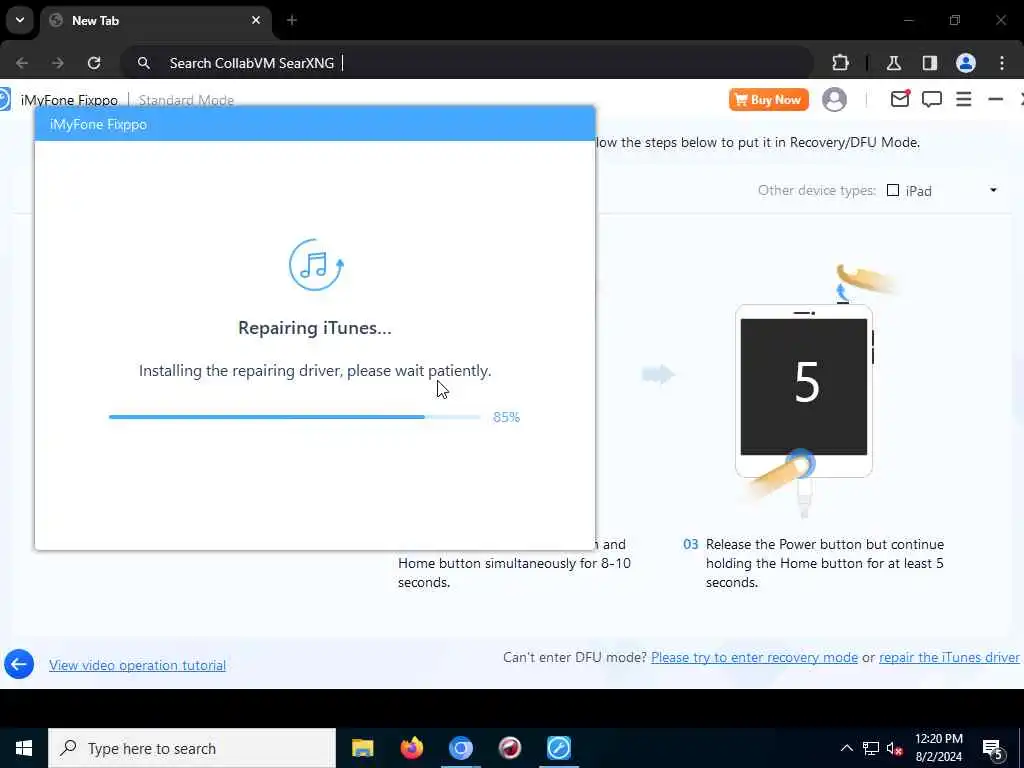Viewport: 1024px width, 768px height.
Task: Open the browser three-dot menu
Action: [x=1002, y=63]
